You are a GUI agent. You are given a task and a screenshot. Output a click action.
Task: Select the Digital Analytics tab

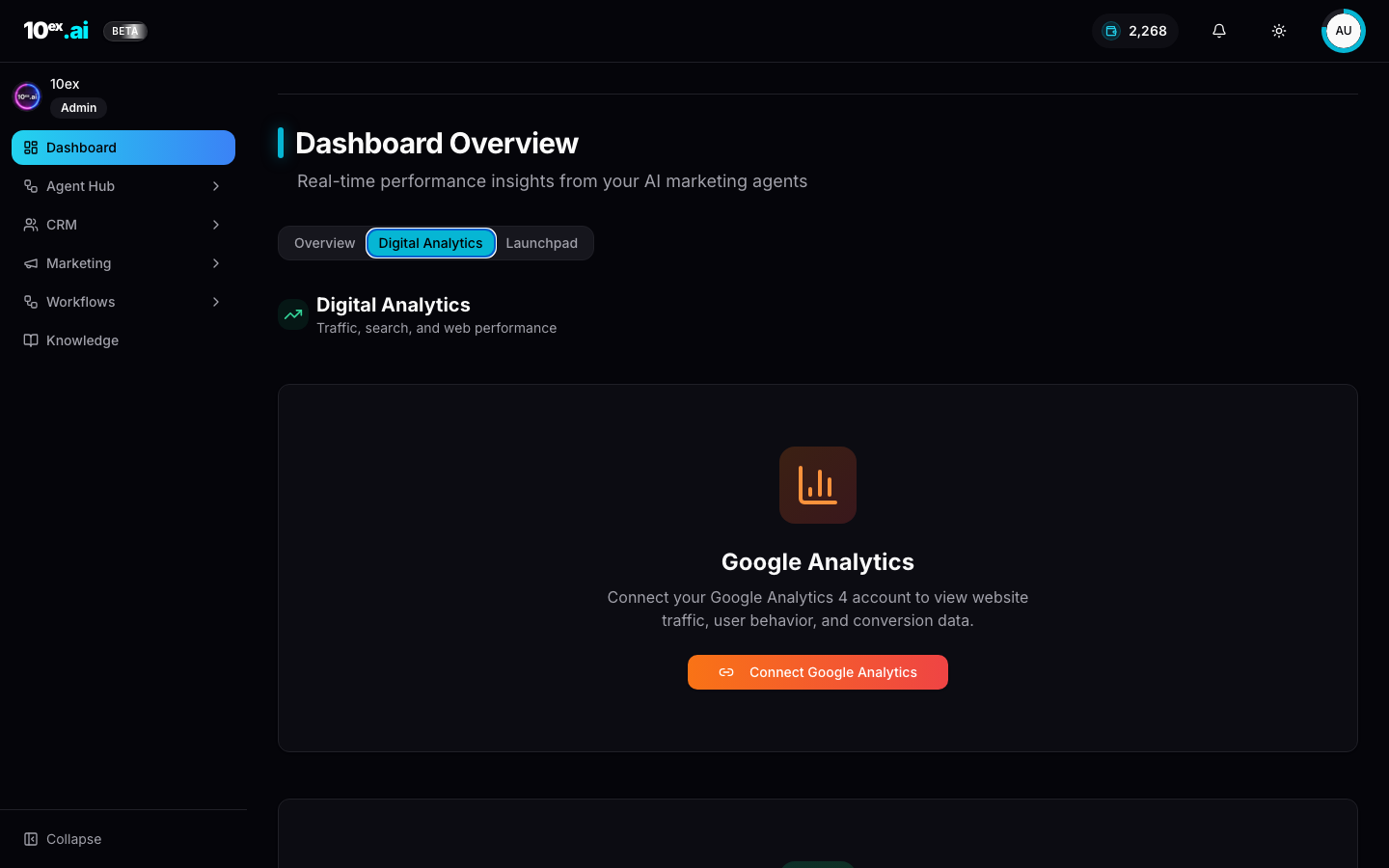coord(430,243)
